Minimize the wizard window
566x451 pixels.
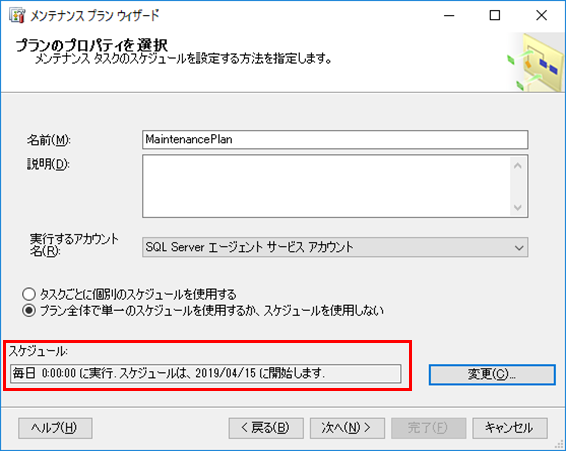(449, 16)
